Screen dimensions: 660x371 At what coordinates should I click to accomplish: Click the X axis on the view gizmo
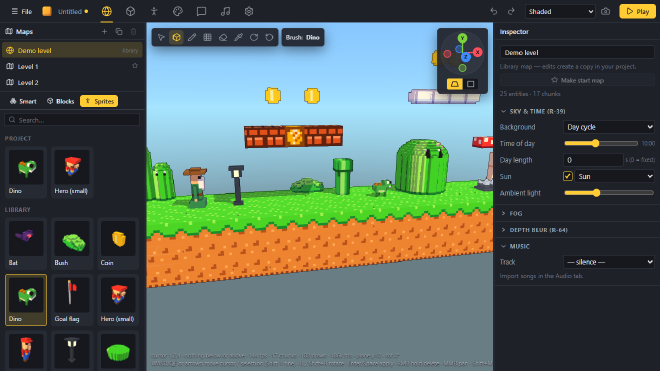point(477,52)
